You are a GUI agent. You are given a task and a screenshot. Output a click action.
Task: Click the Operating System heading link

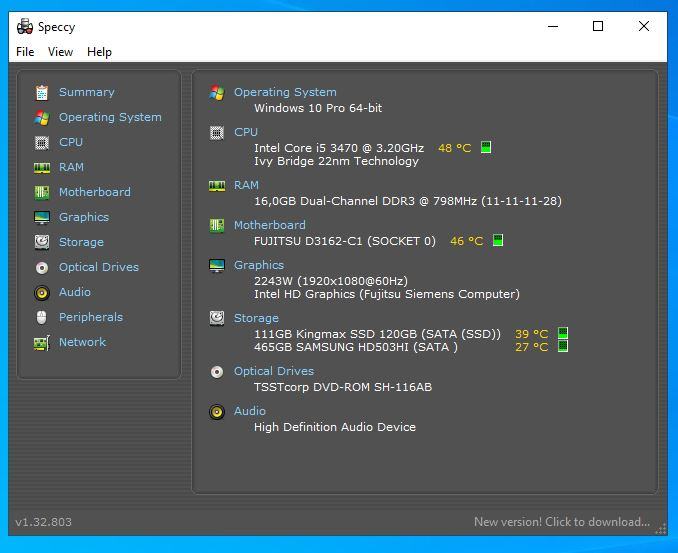pos(285,92)
